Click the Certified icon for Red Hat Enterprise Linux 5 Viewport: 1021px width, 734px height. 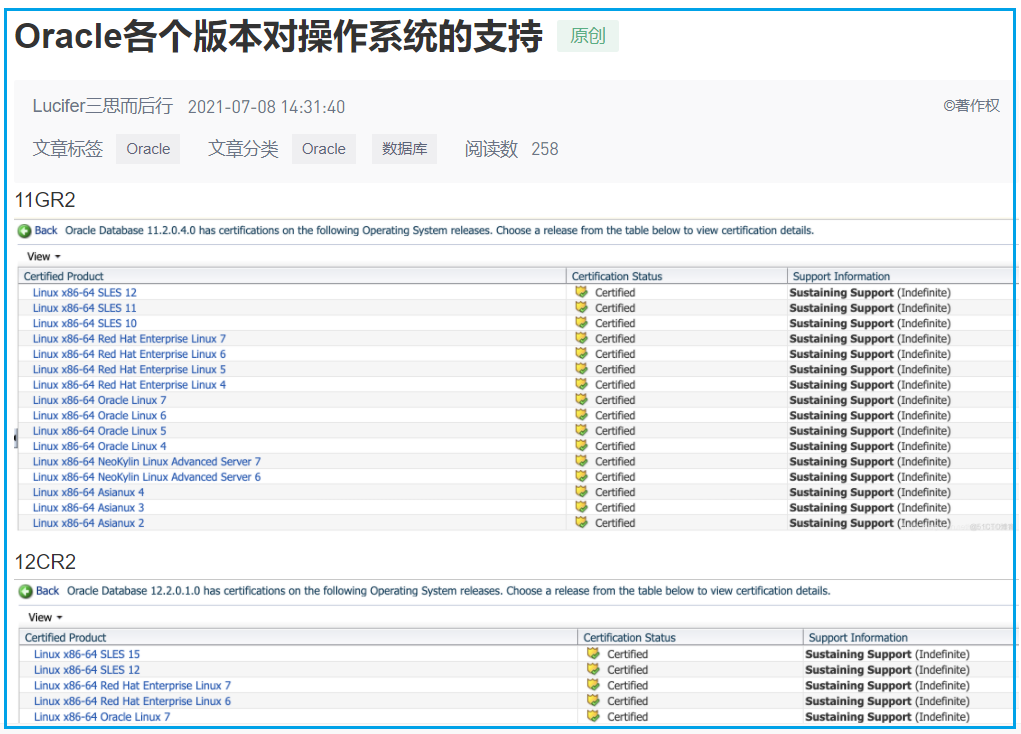581,369
